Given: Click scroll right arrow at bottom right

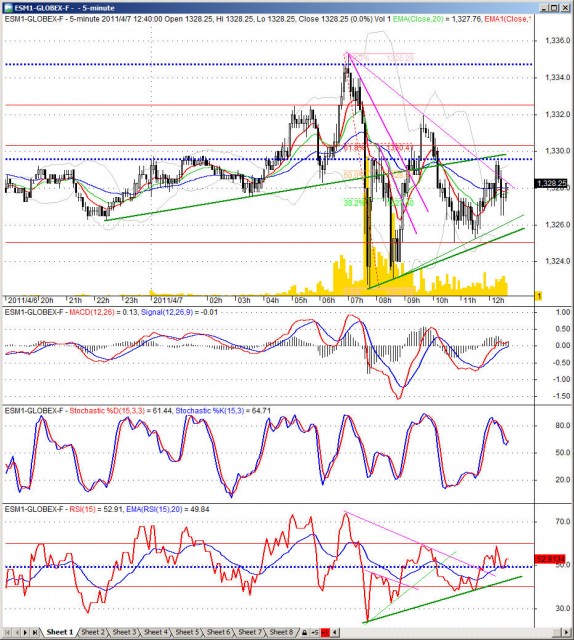Looking at the screenshot, I should pyautogui.click(x=566, y=632).
